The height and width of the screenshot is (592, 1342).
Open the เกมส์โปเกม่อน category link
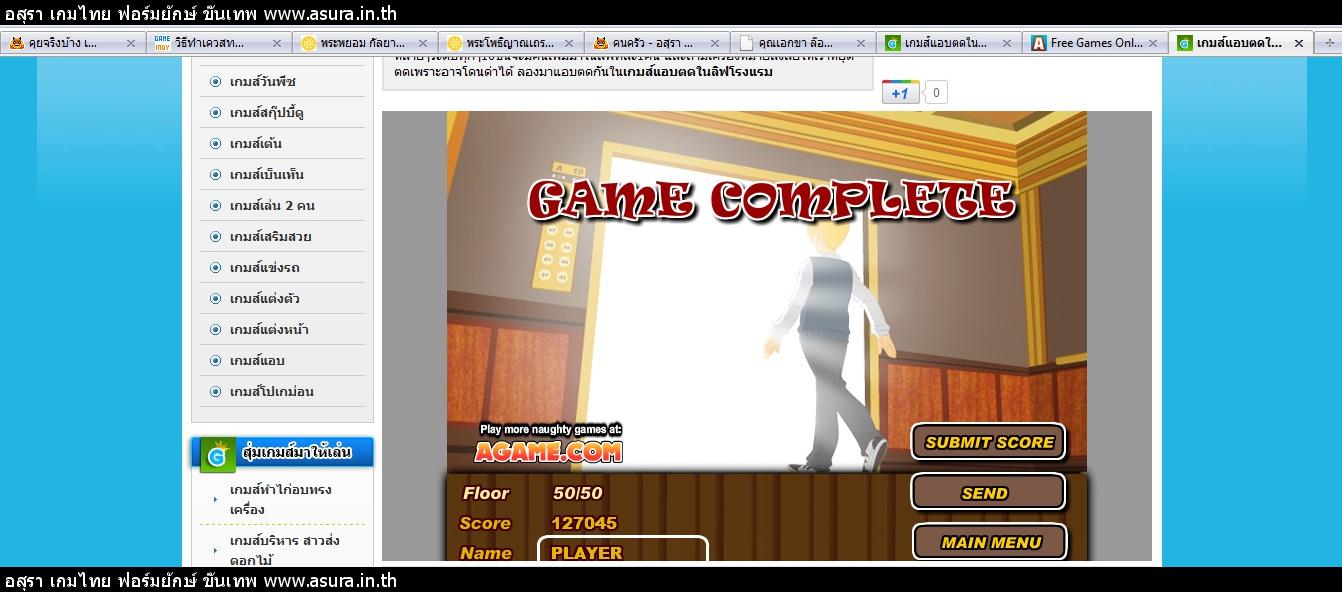(272, 392)
